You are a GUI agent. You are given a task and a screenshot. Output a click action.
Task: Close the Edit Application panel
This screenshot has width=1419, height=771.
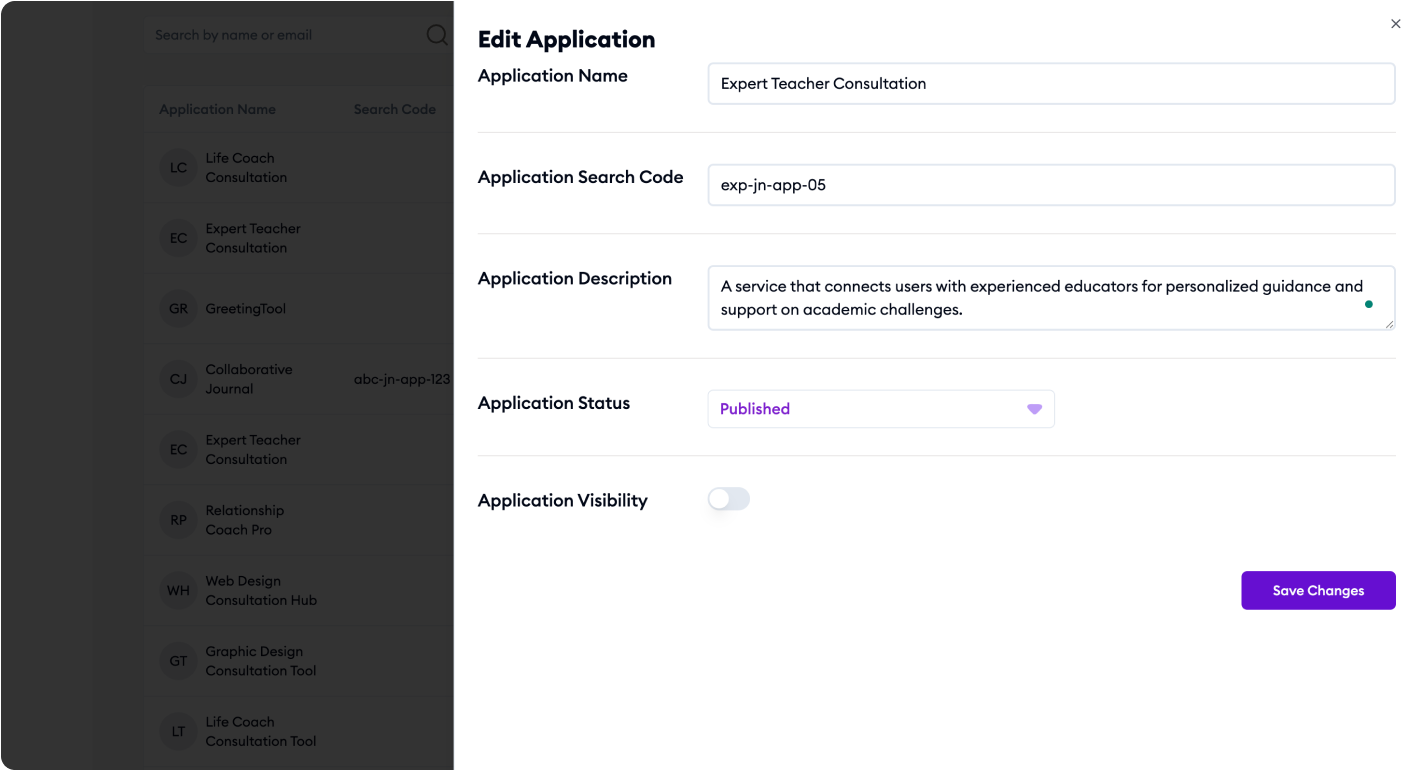click(x=1396, y=24)
